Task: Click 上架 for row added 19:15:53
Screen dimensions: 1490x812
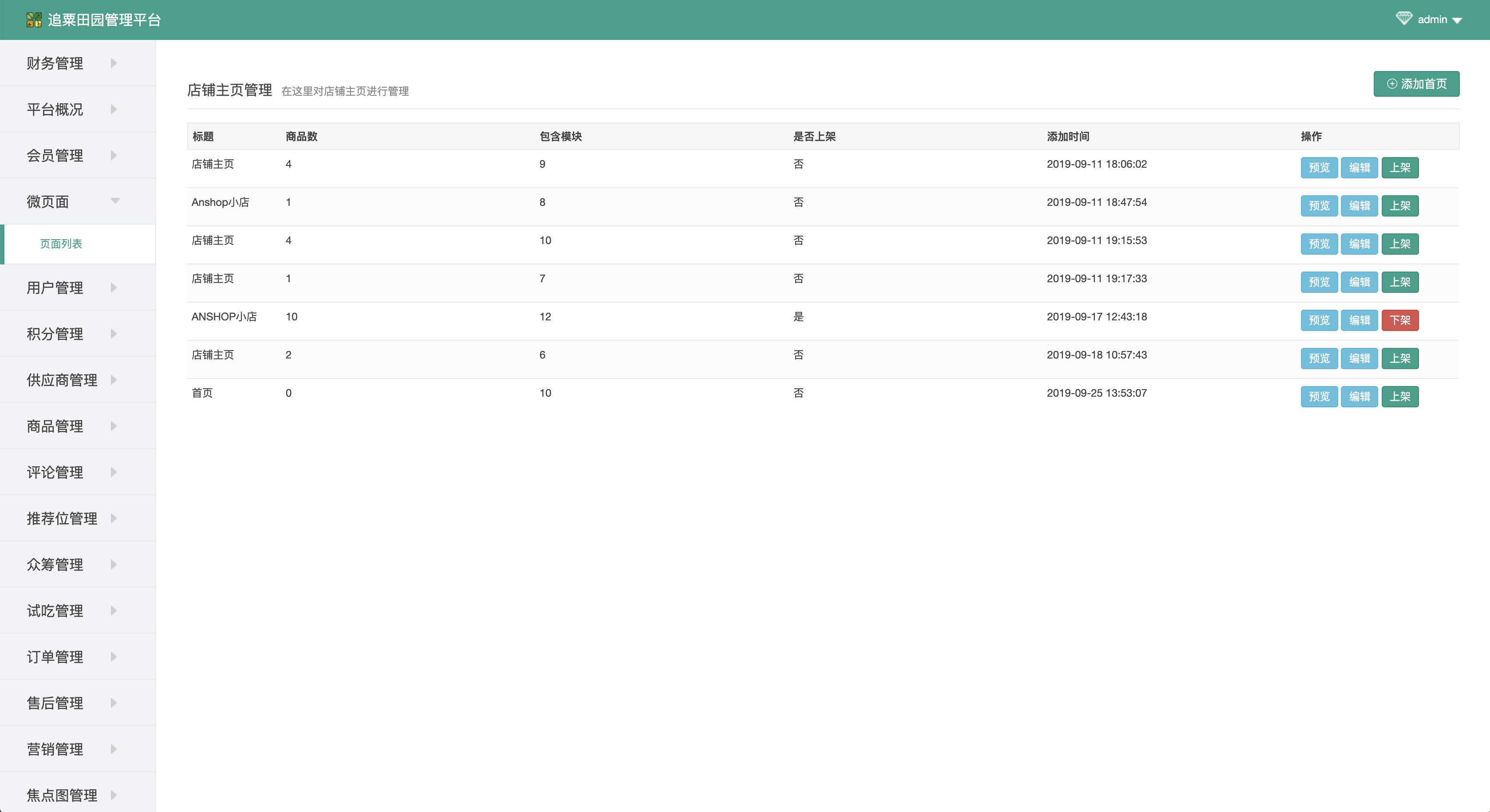Action: (1400, 244)
